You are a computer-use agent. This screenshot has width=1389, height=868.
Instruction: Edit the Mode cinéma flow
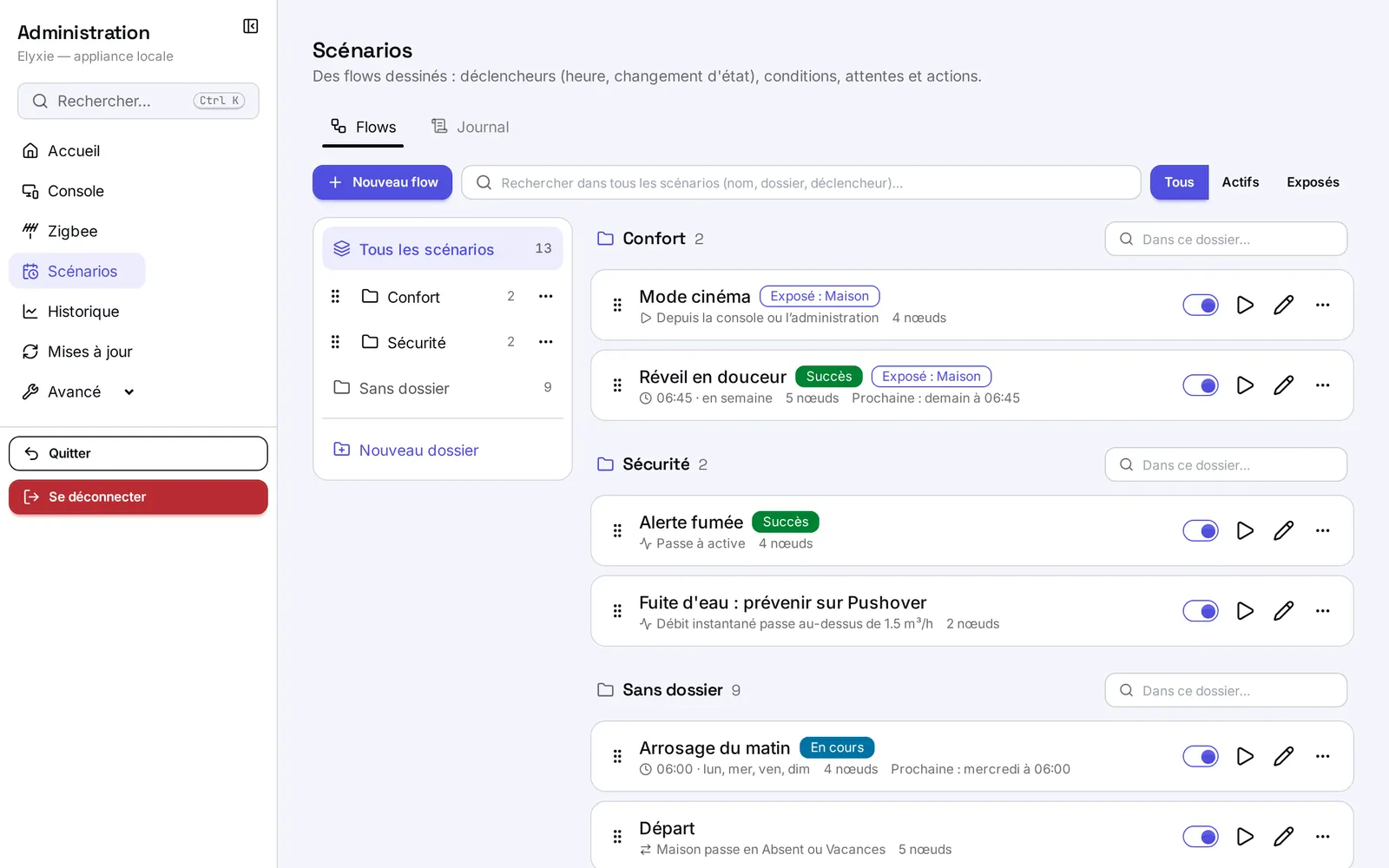coord(1284,305)
